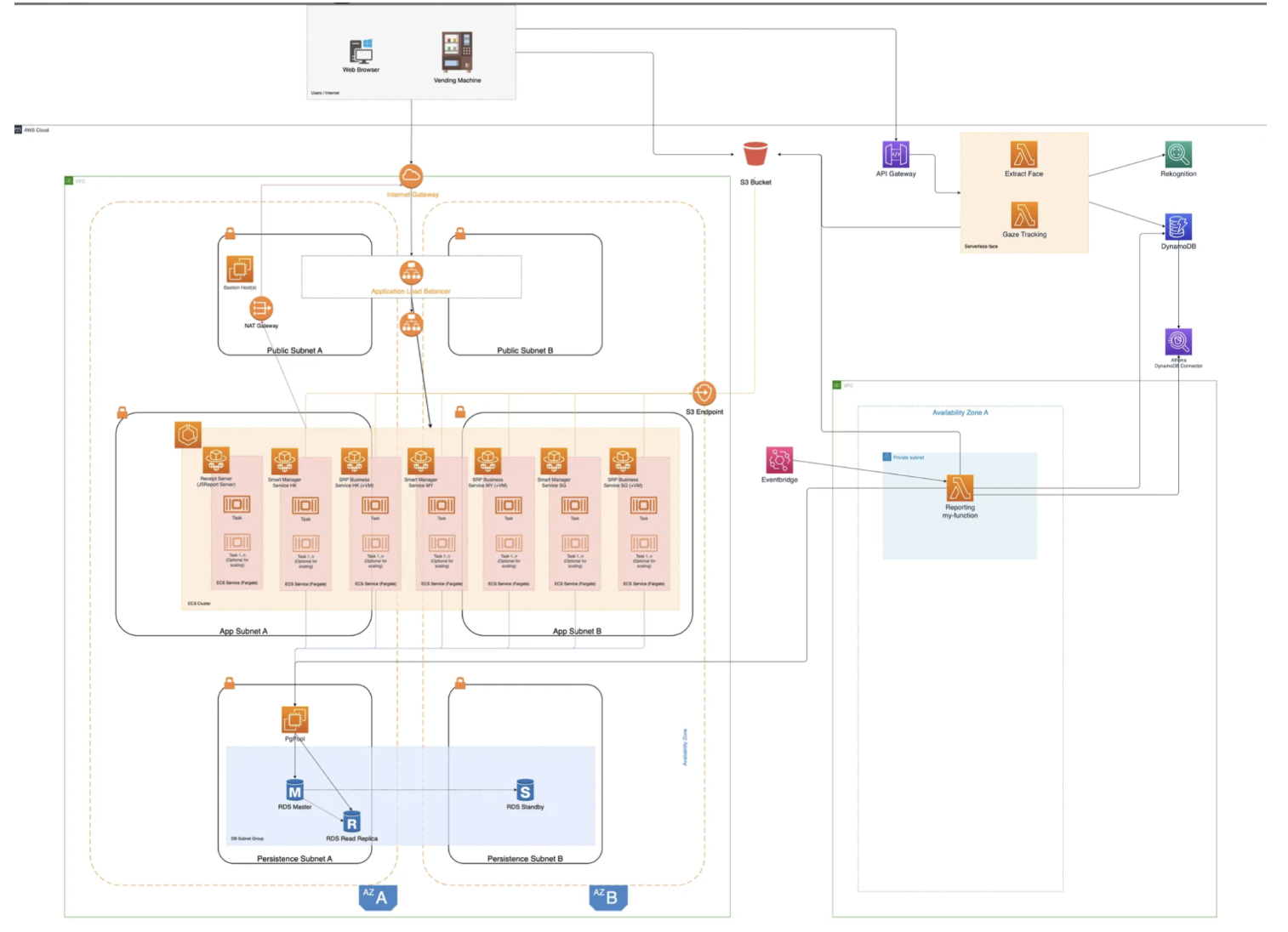The image size is (1288, 932).
Task: Select the Receipt Server service icon
Action: coord(216,461)
